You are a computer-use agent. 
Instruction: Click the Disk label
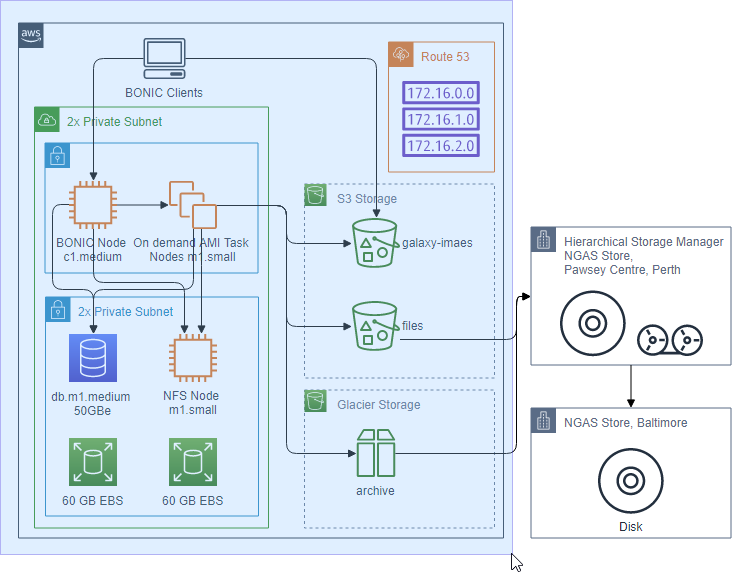(x=631, y=527)
